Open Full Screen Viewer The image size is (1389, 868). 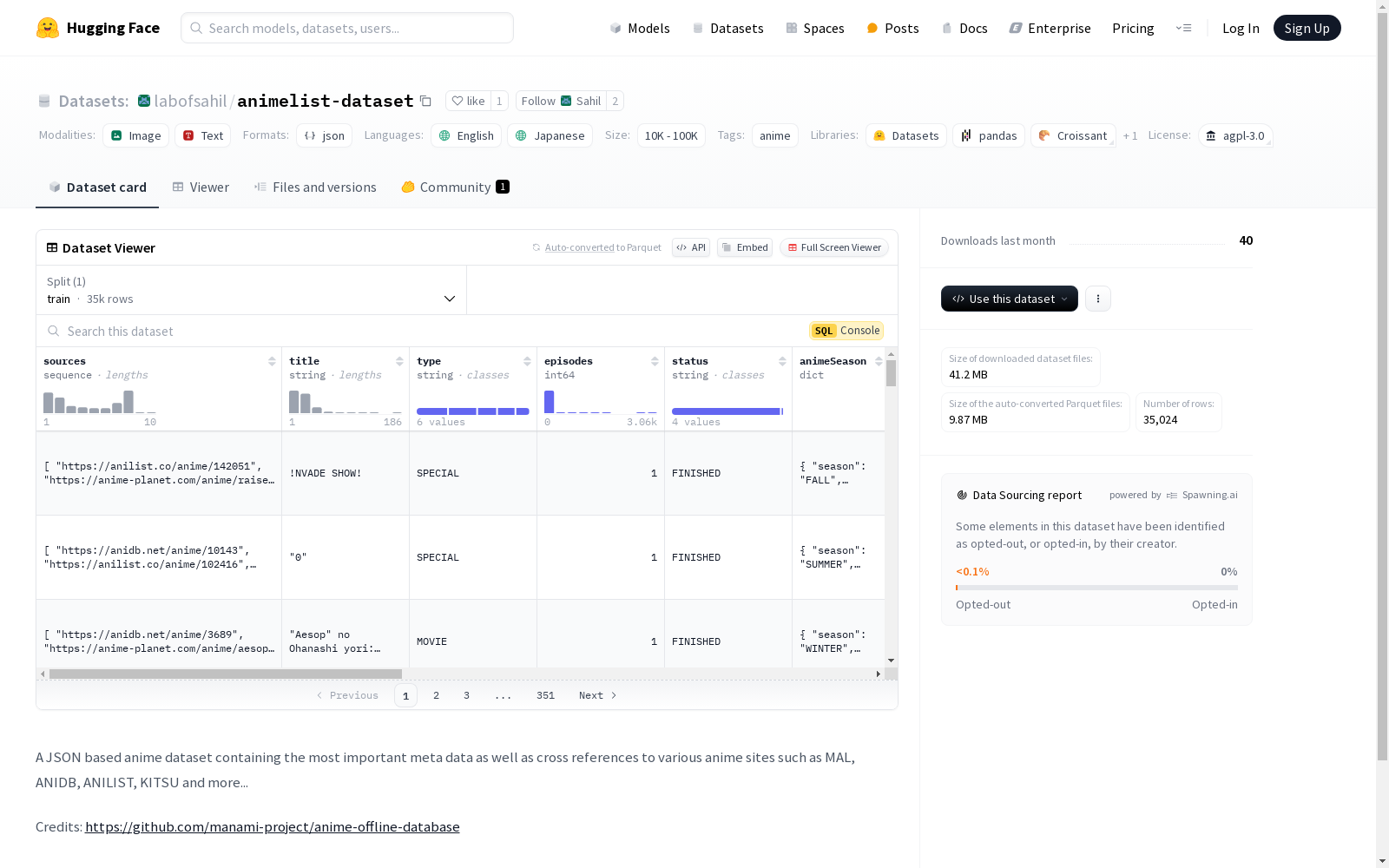pyautogui.click(x=834, y=247)
